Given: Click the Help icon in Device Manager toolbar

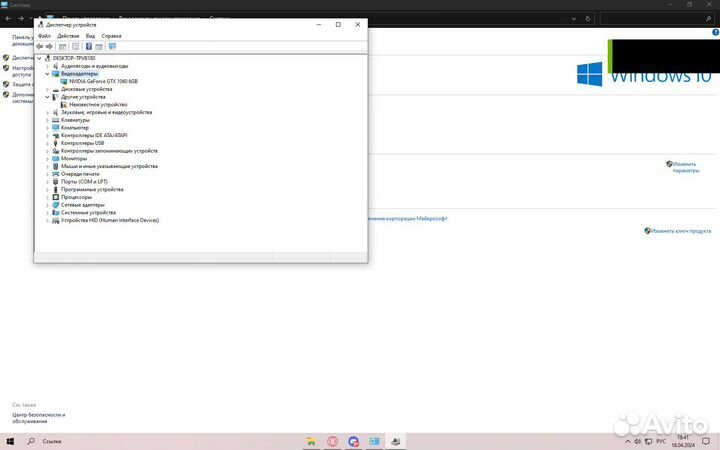Looking at the screenshot, I should click(x=89, y=46).
